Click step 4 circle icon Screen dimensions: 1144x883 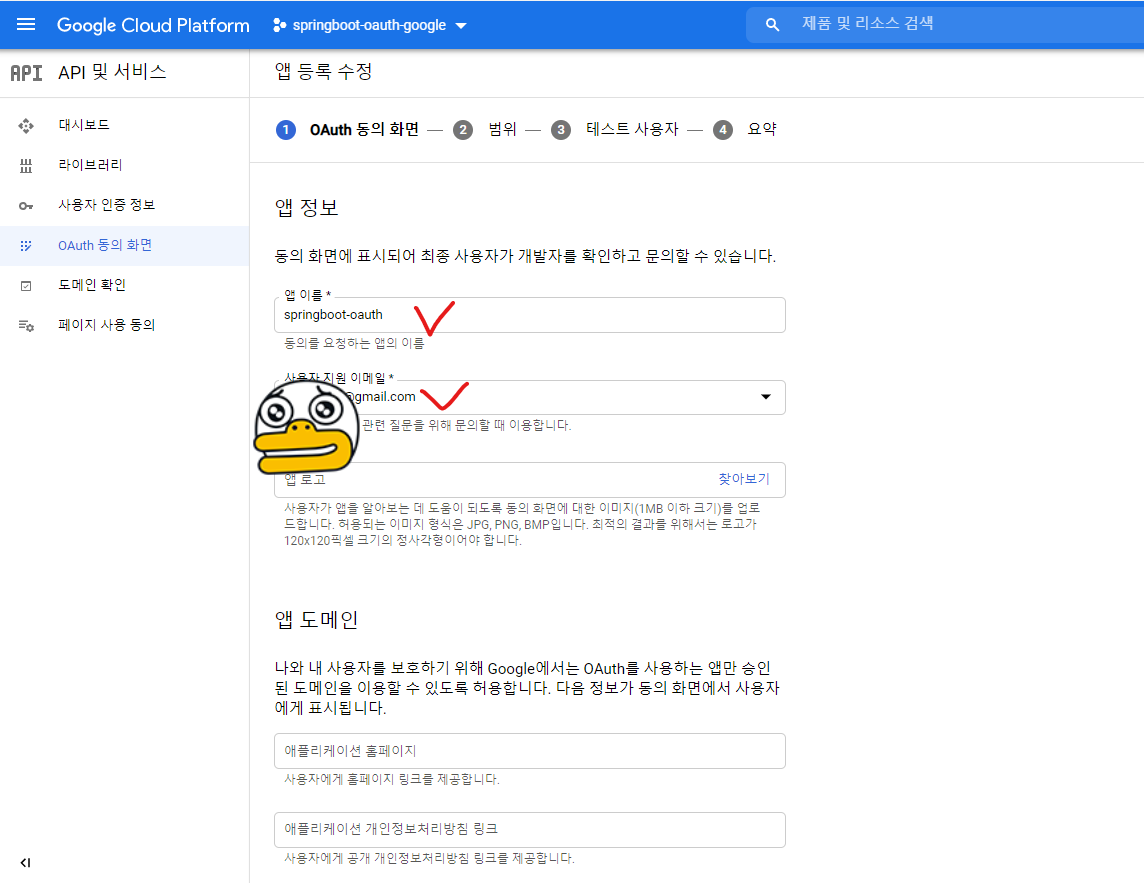(x=722, y=130)
